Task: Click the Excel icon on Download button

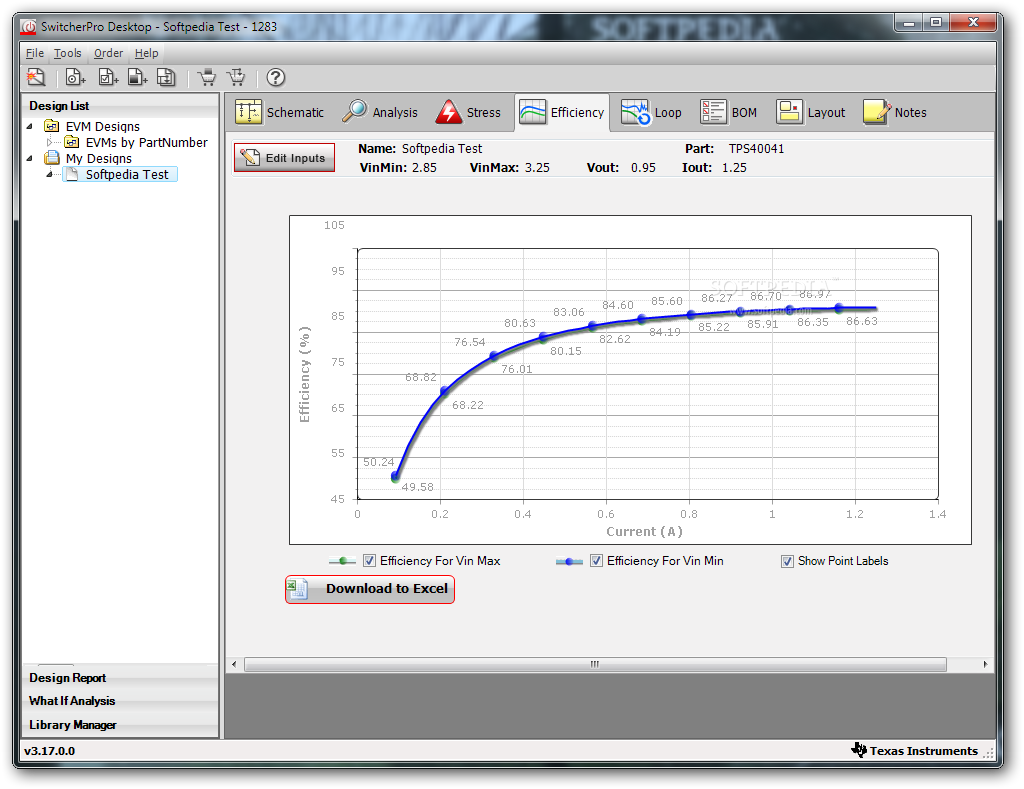Action: click(298, 588)
